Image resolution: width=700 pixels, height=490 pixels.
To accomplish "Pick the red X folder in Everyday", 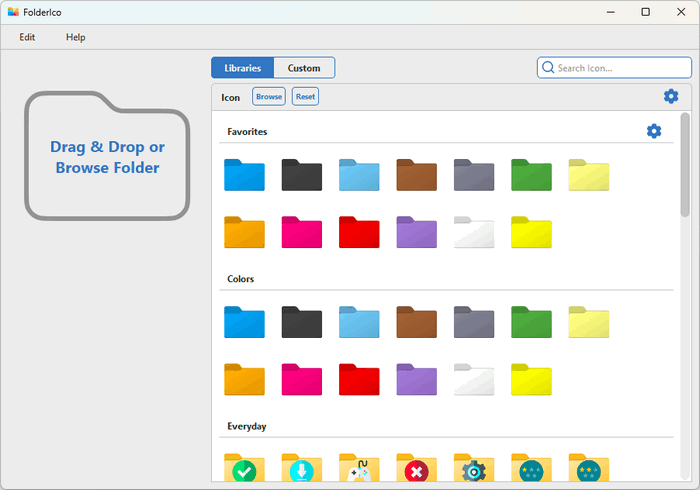I will coord(417,468).
